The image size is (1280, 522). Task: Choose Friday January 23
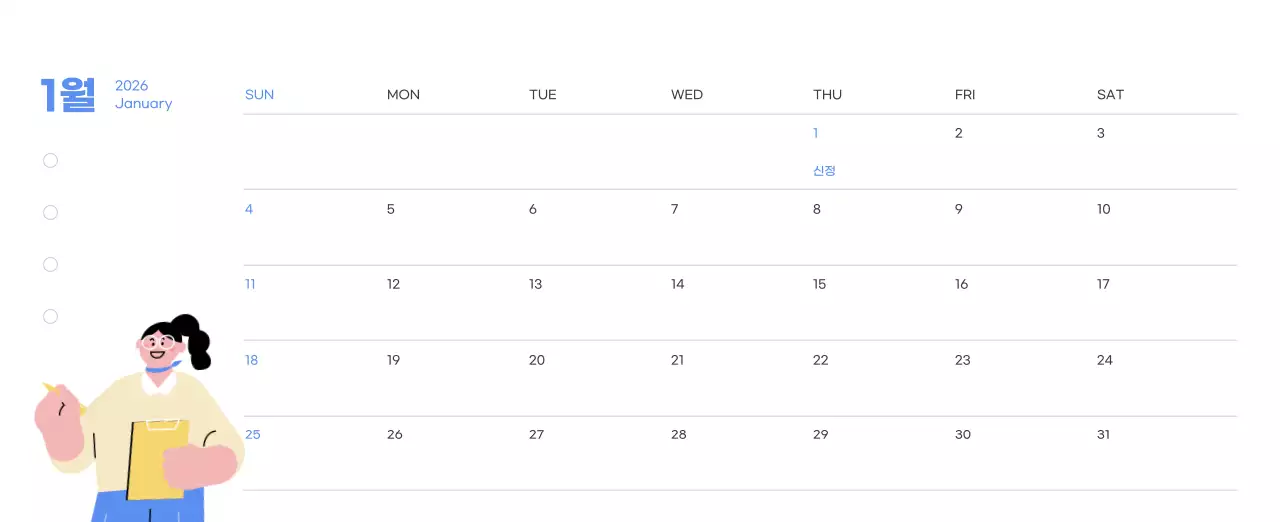[x=962, y=361]
